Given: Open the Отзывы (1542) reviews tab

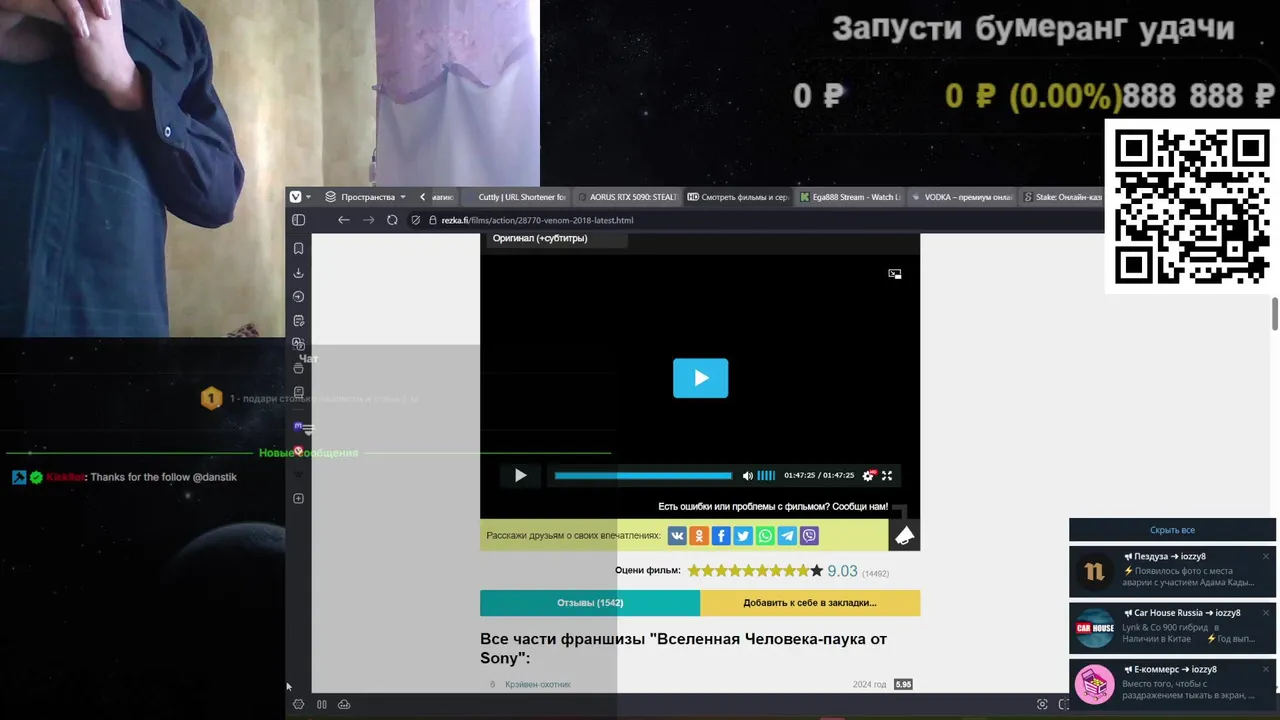Looking at the screenshot, I should 590,603.
